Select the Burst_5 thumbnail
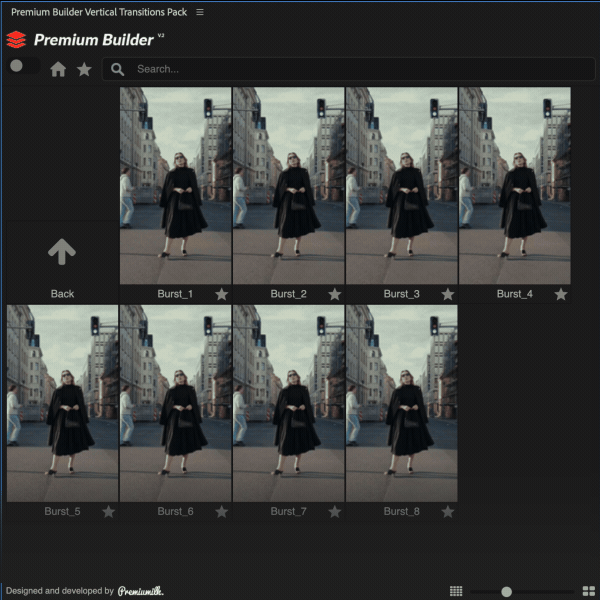Screen dimensions: 600x600 tap(62, 403)
